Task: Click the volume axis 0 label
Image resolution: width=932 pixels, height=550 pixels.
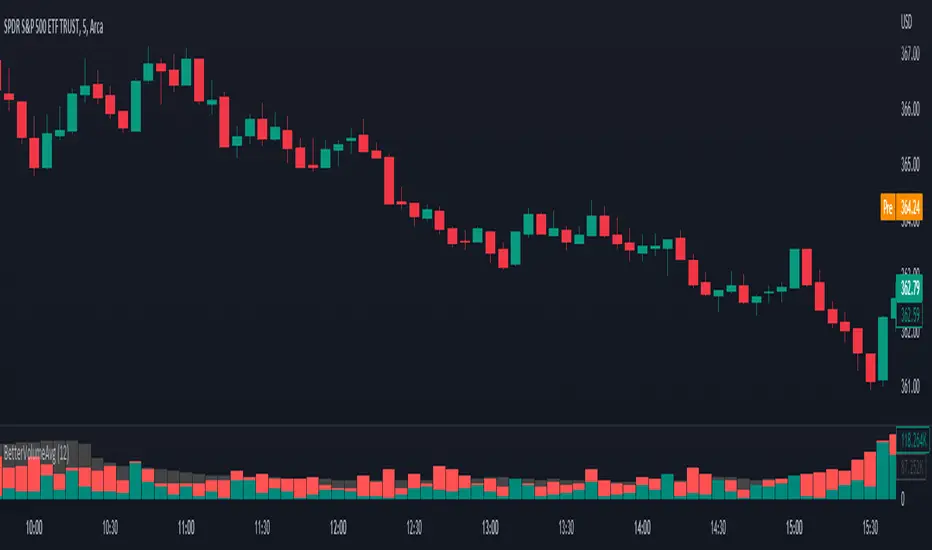Action: click(903, 497)
